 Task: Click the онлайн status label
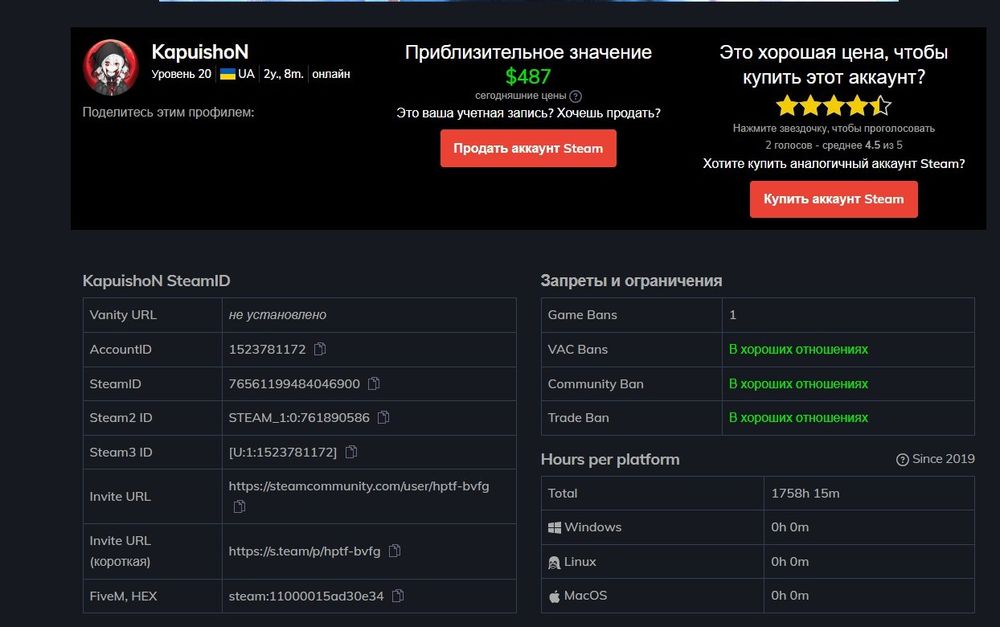pyautogui.click(x=331, y=74)
